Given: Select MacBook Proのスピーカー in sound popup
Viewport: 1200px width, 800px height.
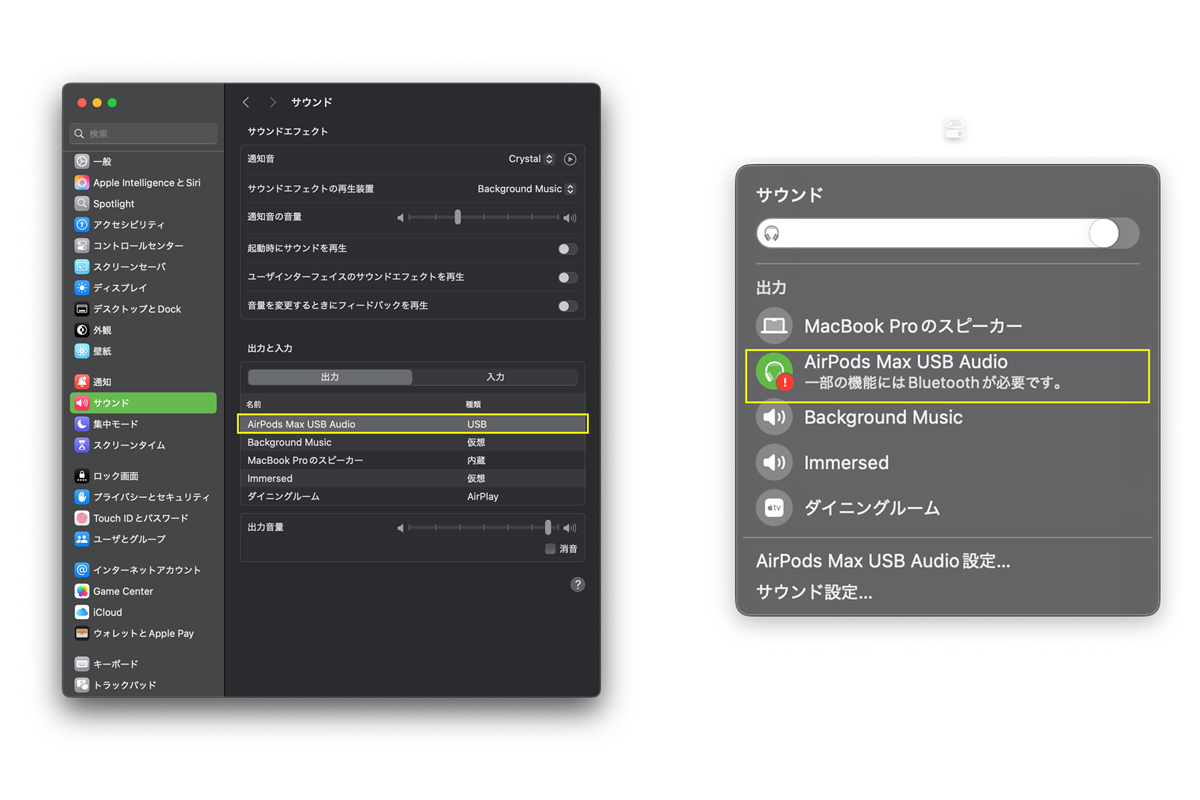Looking at the screenshot, I should 948,326.
